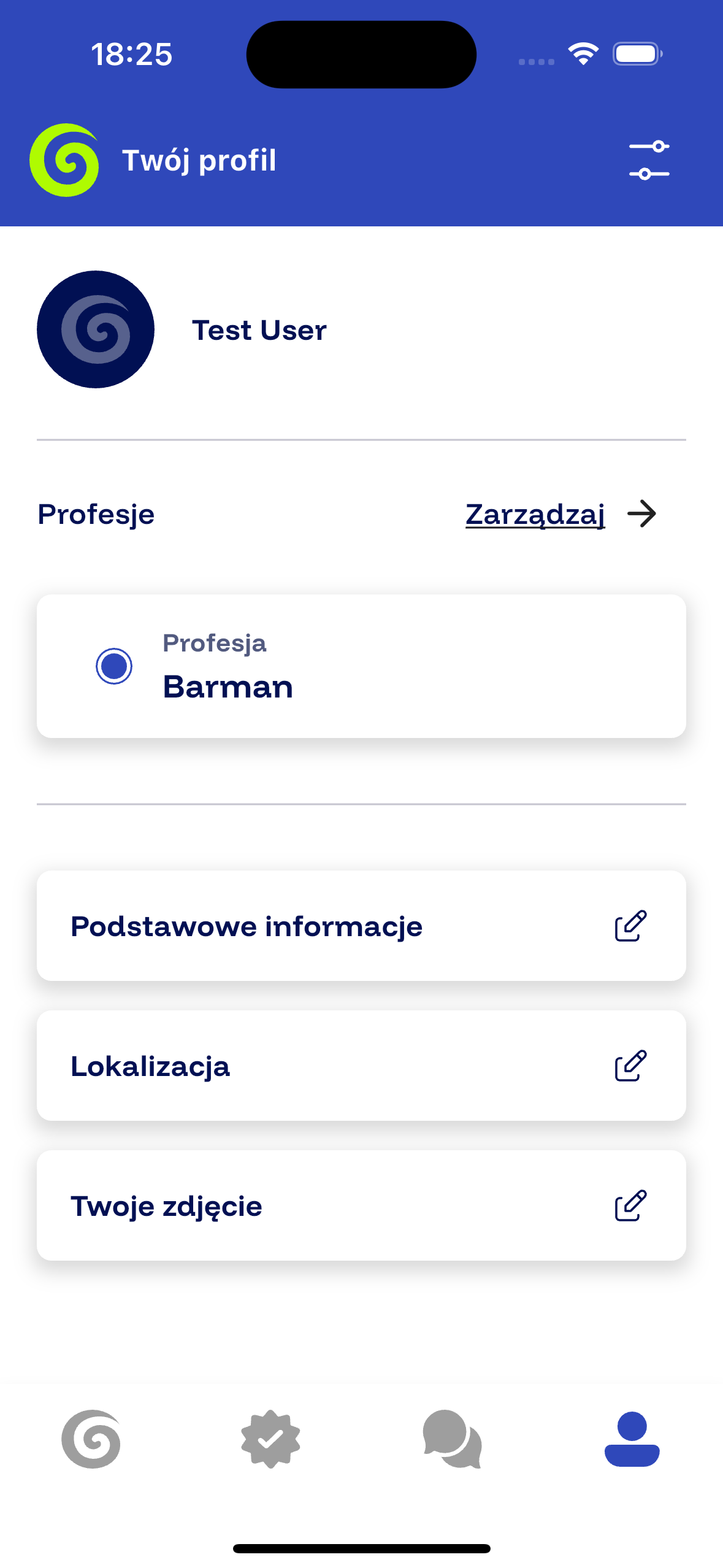Open the profile person tab

[x=632, y=1439]
